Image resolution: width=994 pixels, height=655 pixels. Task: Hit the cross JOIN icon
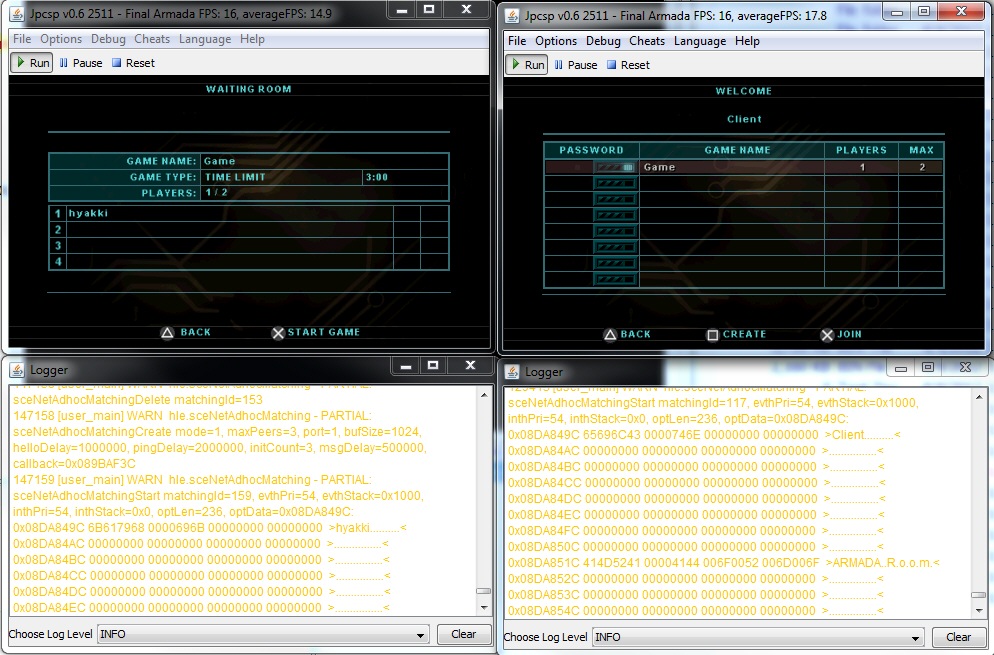pyautogui.click(x=827, y=335)
